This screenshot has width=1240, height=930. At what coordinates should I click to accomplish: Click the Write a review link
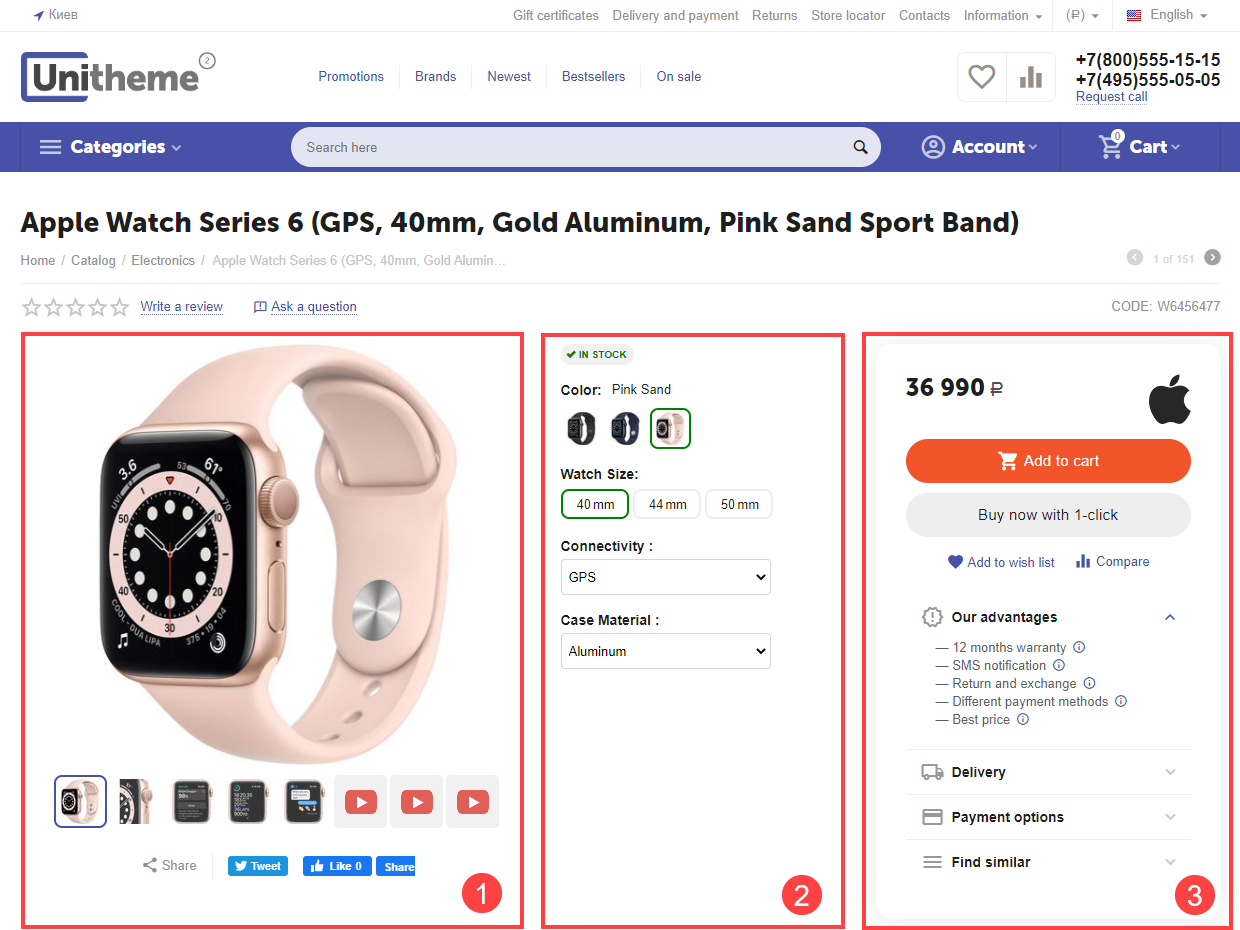point(181,307)
